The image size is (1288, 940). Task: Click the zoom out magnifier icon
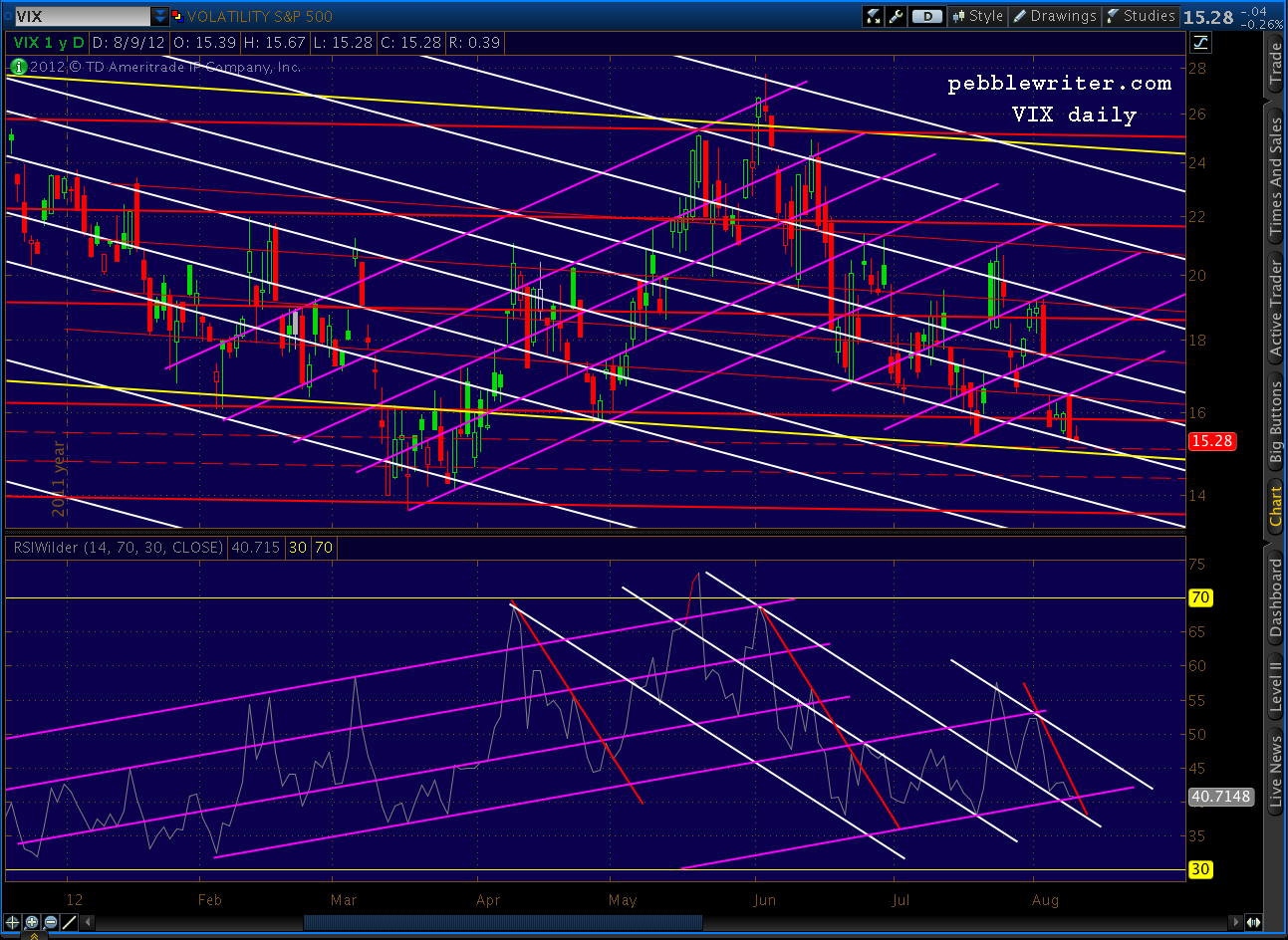pos(50,923)
